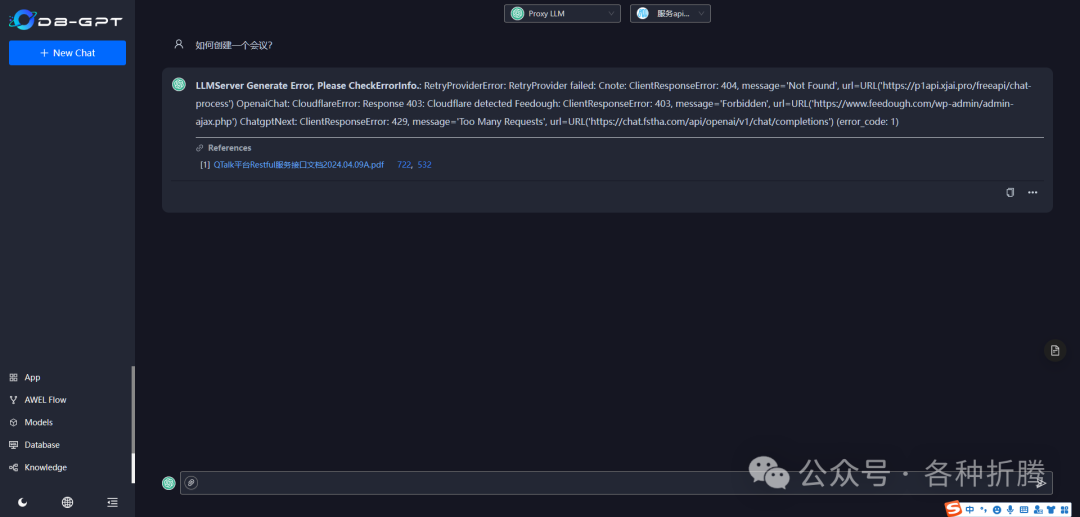Viewport: 1080px width, 517px height.
Task: Open the floating document icon button
Action: 1055,350
